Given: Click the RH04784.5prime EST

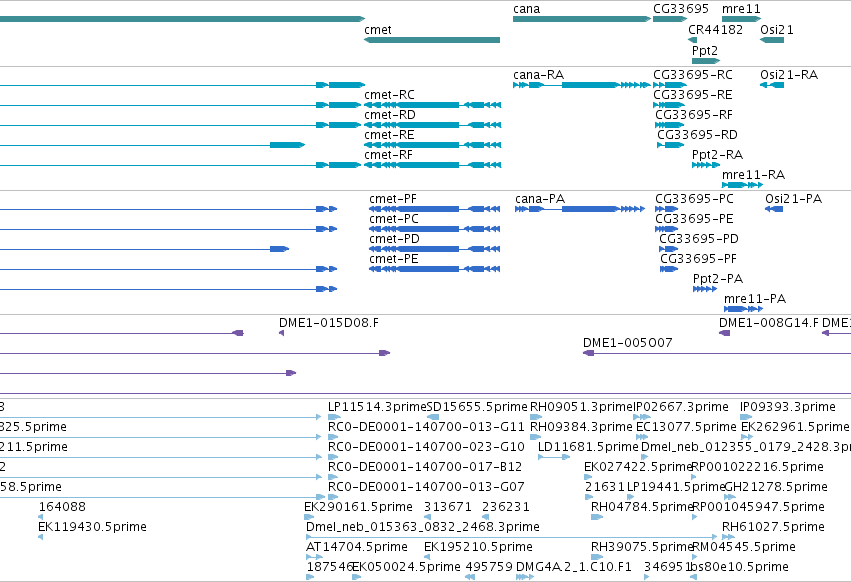Looking at the screenshot, I should pos(597,517).
